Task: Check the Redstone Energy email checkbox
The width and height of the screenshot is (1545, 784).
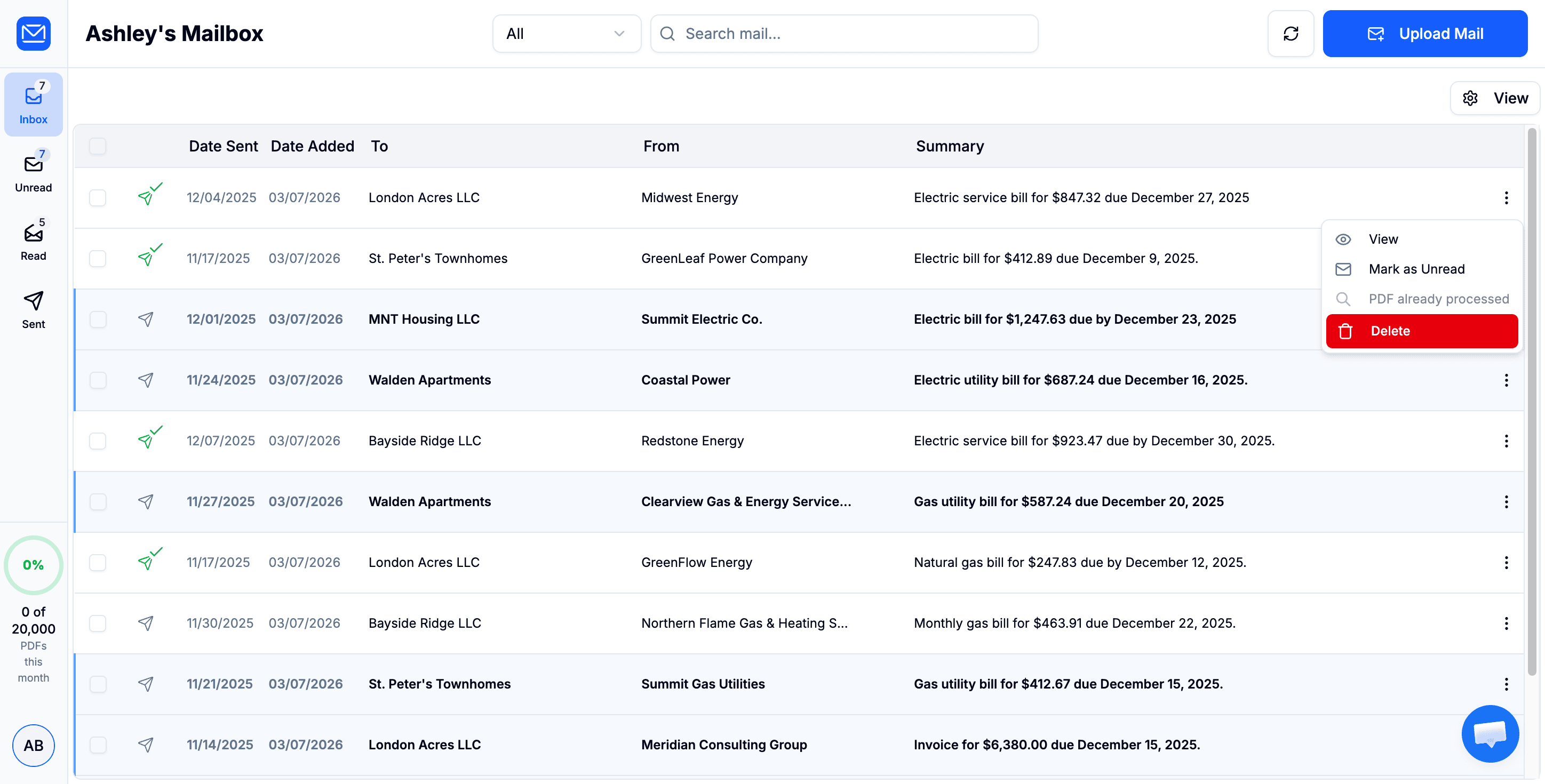Action: pos(98,441)
